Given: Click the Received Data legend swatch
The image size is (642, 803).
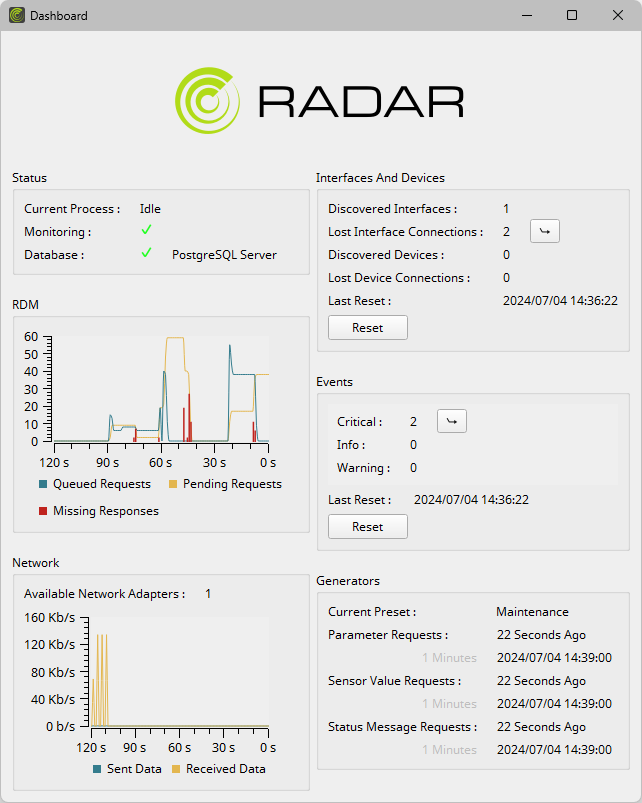Looking at the screenshot, I should [x=176, y=769].
